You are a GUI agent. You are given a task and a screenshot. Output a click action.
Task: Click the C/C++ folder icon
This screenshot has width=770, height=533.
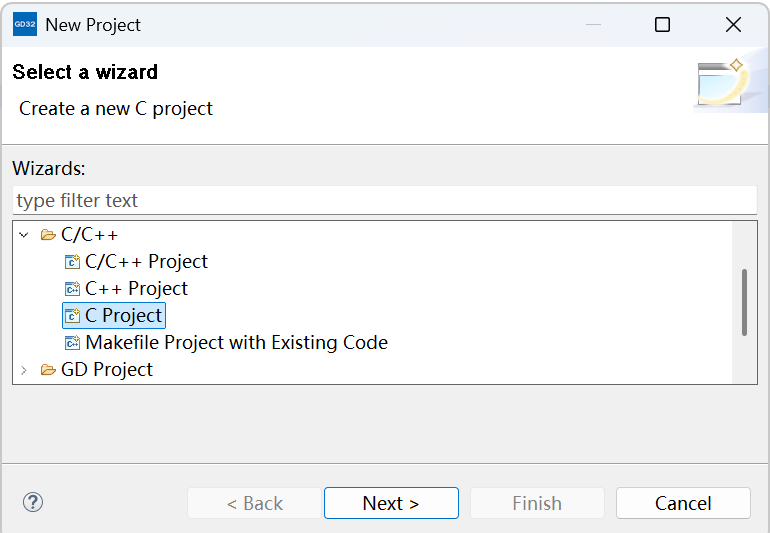tap(48, 235)
